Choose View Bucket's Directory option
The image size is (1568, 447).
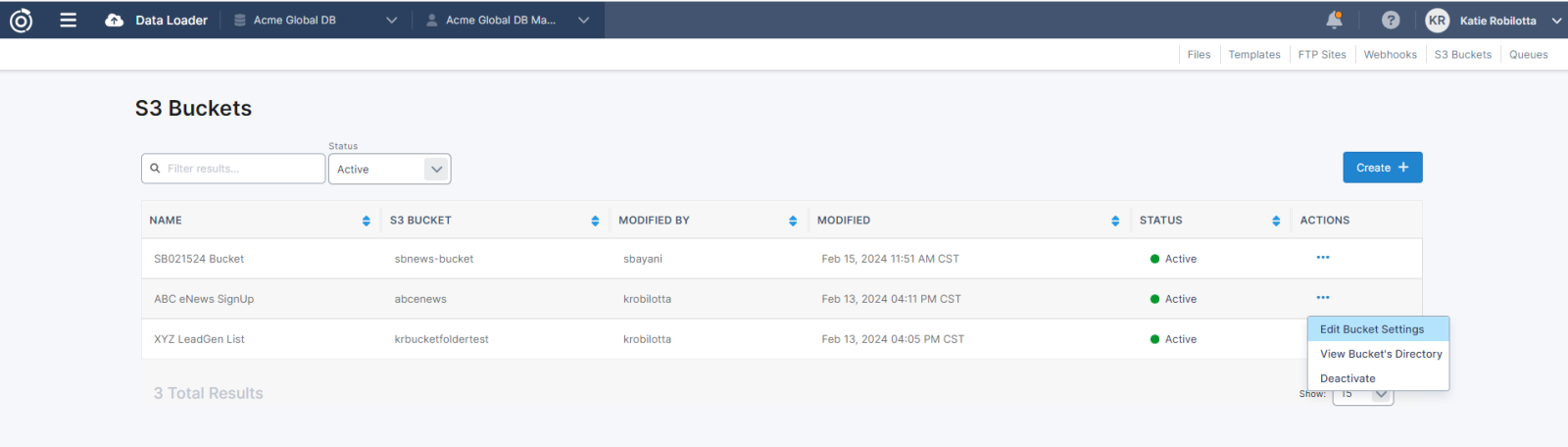[1380, 354]
